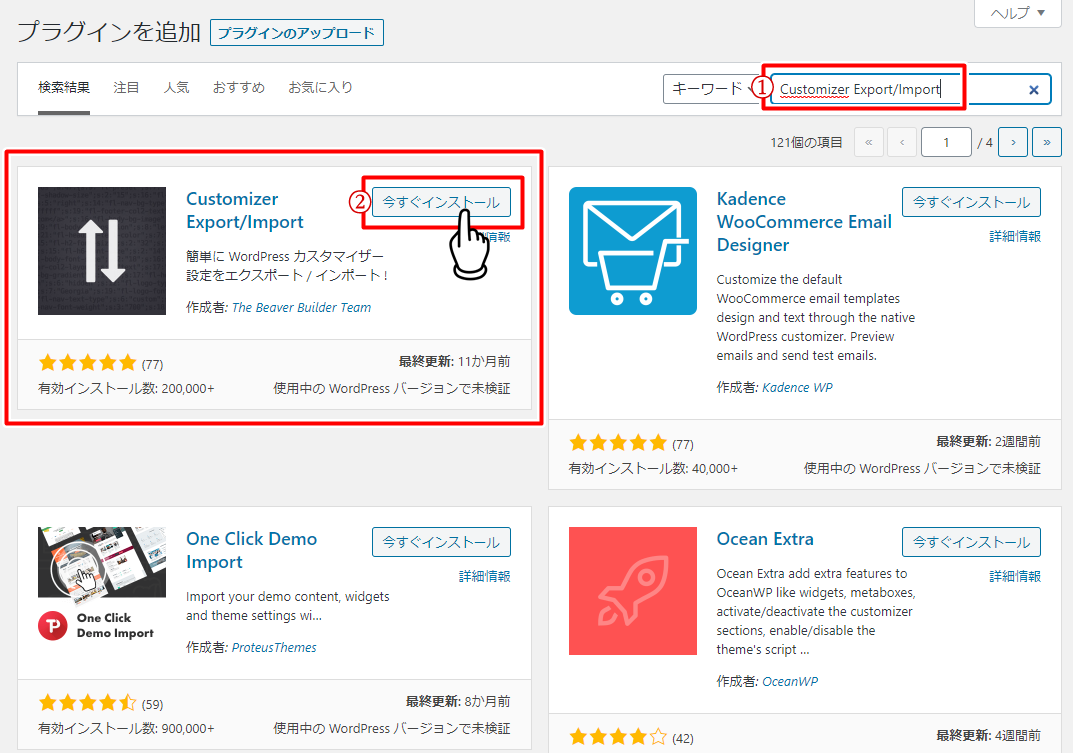Click the プラグインのアップロード button
Screen dimensions: 1073x753
[296, 33]
